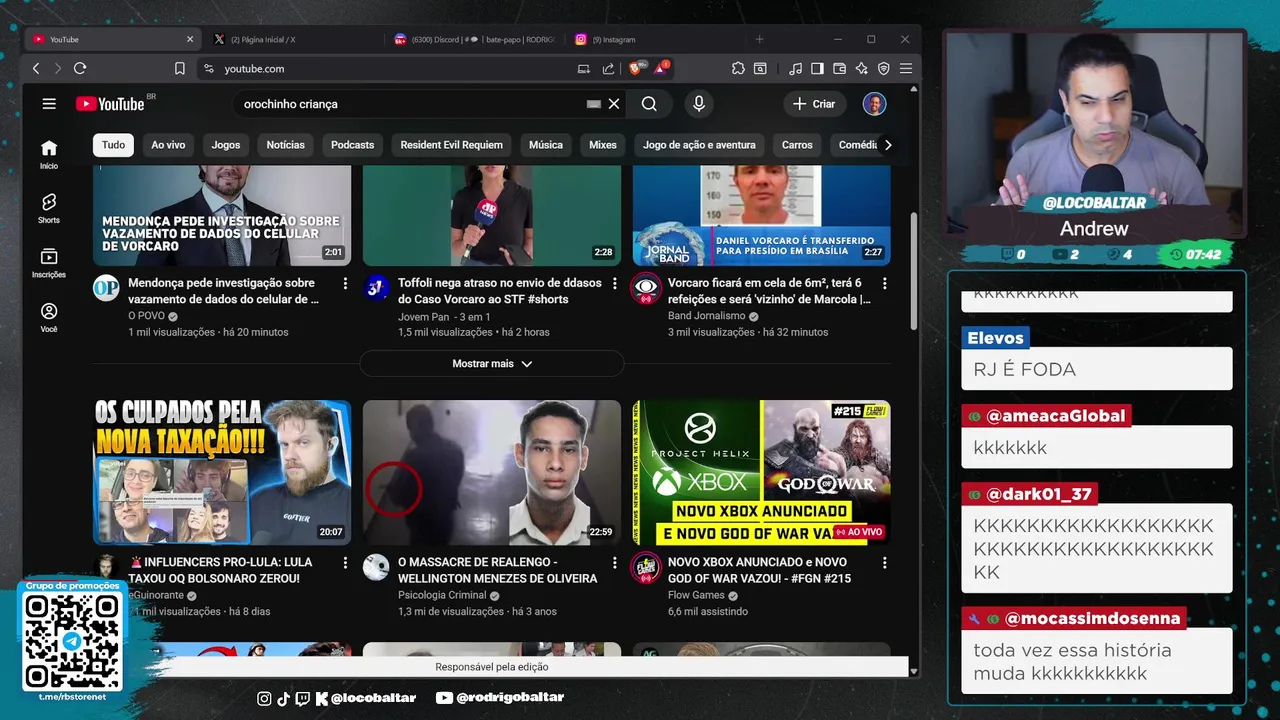Go forward with the browser forward arrow

pos(58,69)
